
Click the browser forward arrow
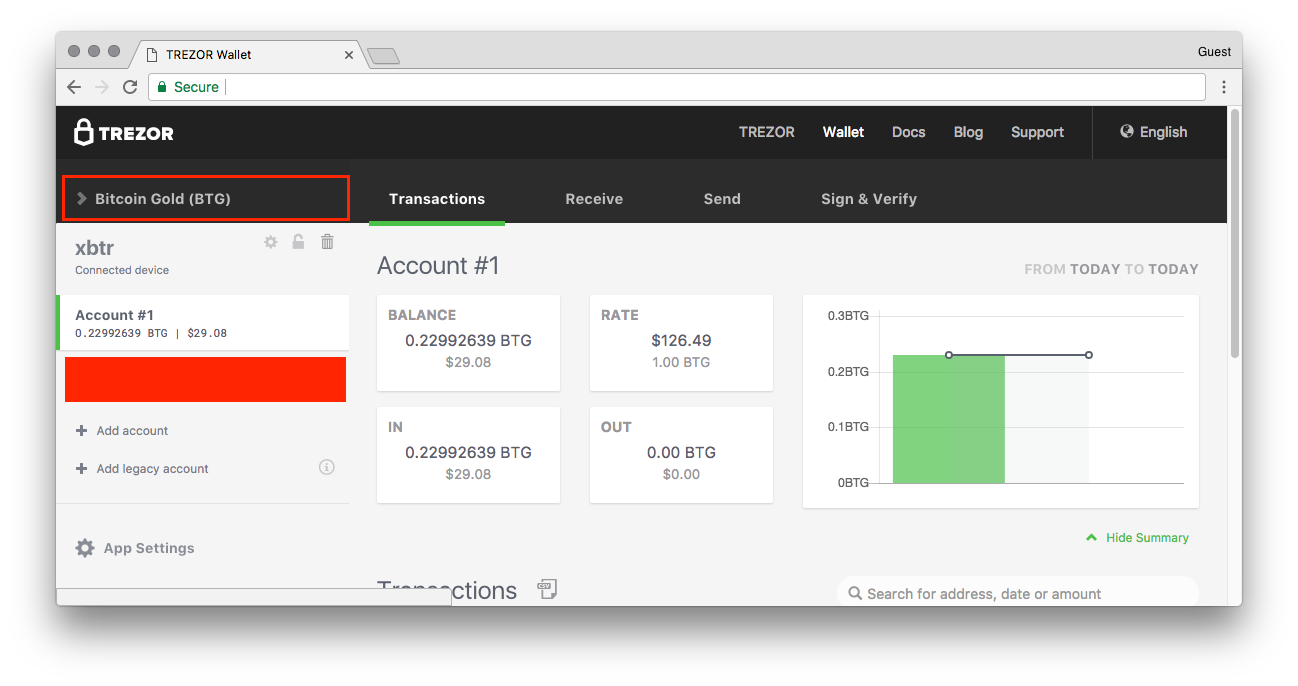click(101, 87)
